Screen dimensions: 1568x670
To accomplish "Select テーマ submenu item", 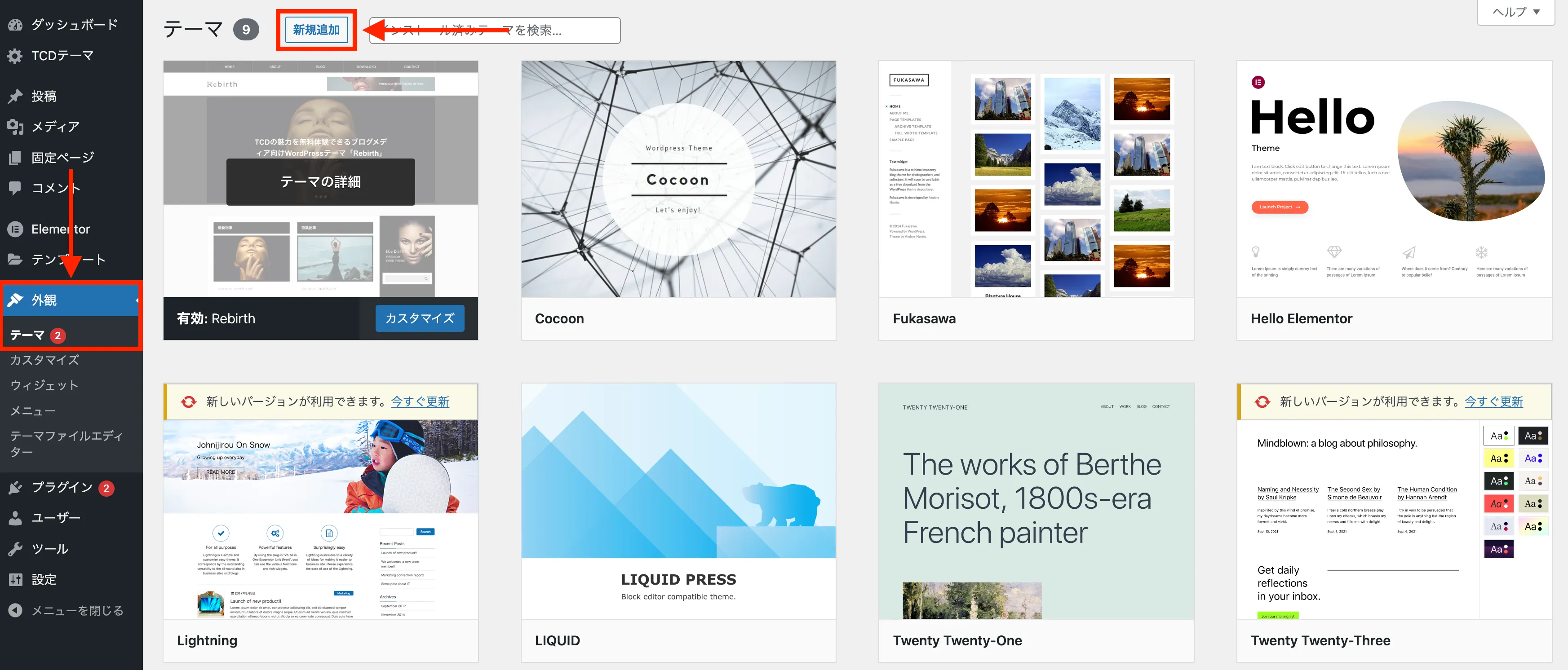I will (27, 335).
